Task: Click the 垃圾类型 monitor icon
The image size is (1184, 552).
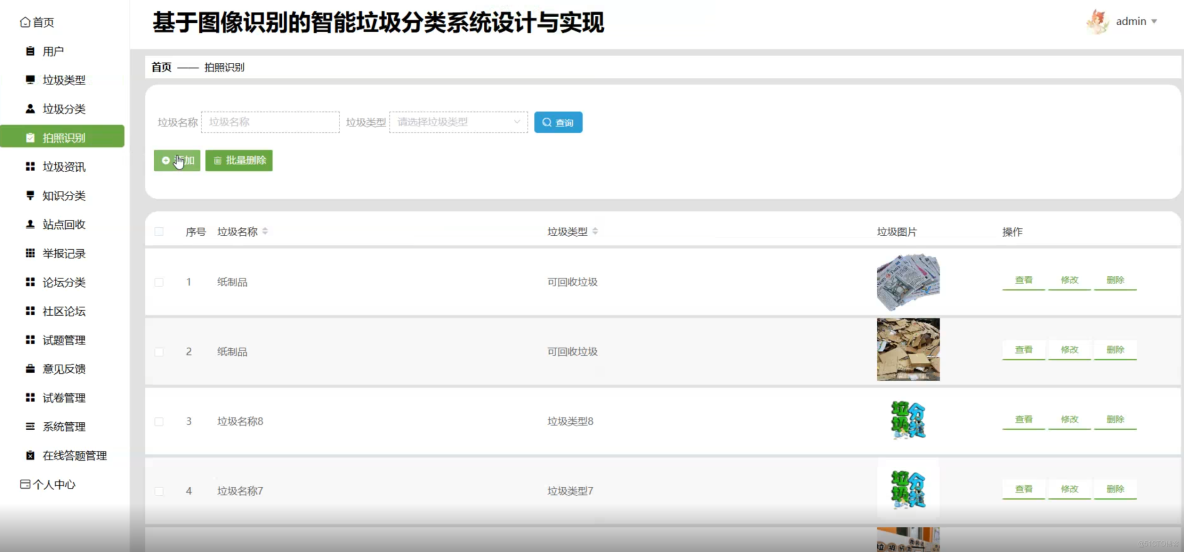Action: pyautogui.click(x=30, y=80)
